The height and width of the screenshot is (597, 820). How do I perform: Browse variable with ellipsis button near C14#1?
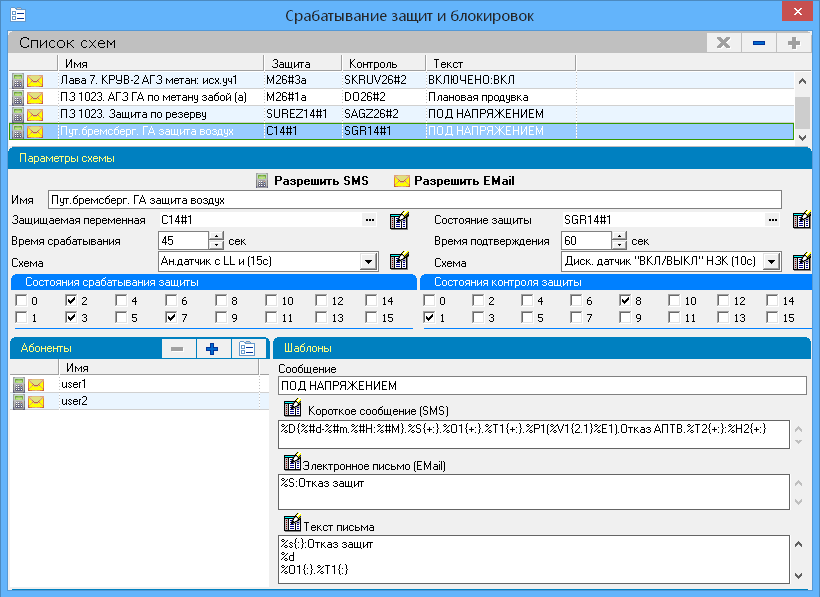[370, 220]
